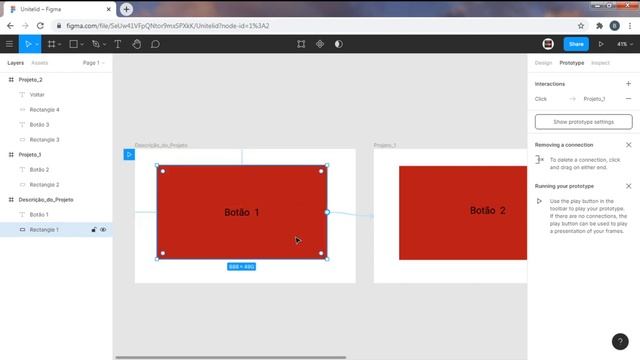Open browser extensions puzzle icon

(x=599, y=26)
